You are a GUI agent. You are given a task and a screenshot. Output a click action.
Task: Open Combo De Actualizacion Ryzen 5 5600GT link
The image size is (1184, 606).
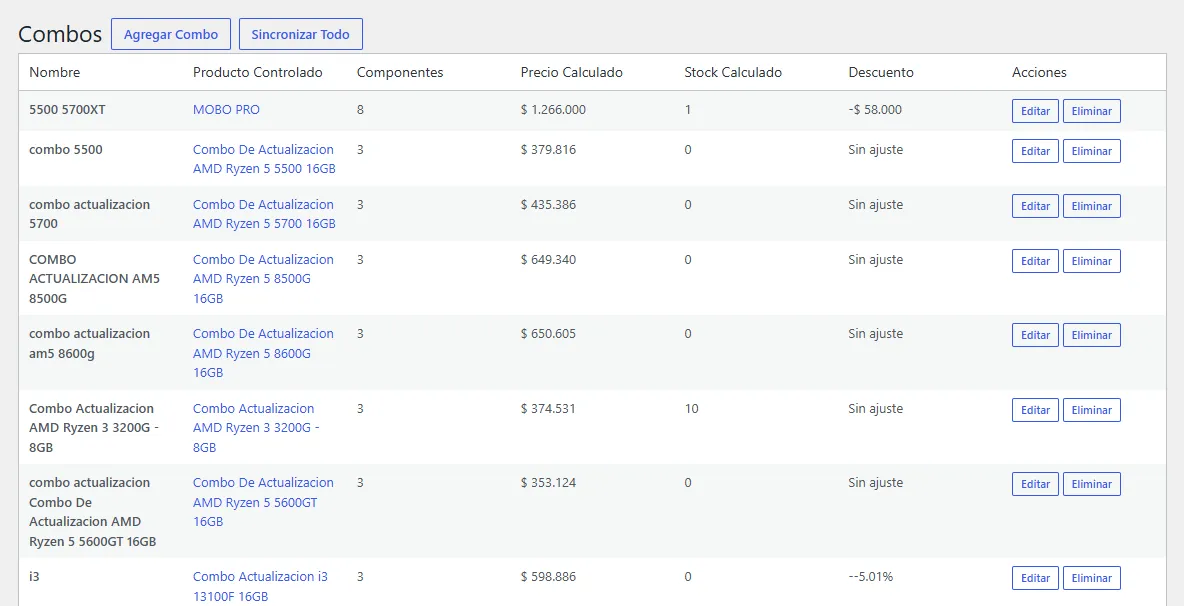264,502
